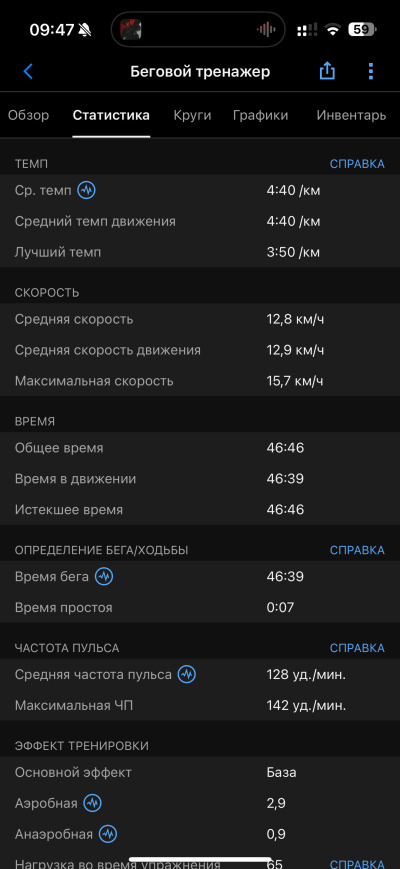The height and width of the screenshot is (869, 400).
Task: Tap insight icon next to Аэробная
Action: point(93,803)
